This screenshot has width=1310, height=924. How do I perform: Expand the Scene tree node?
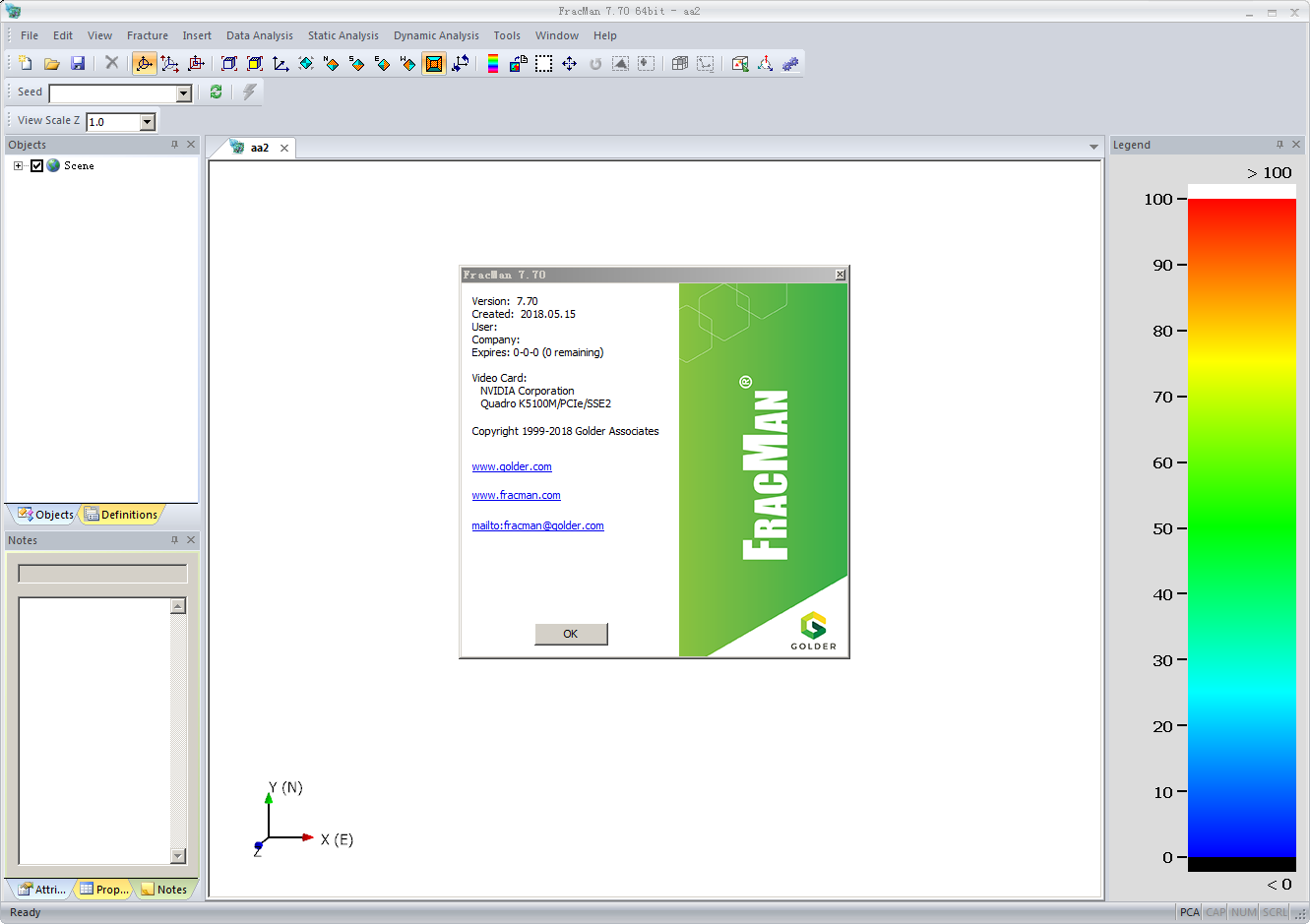[18, 165]
